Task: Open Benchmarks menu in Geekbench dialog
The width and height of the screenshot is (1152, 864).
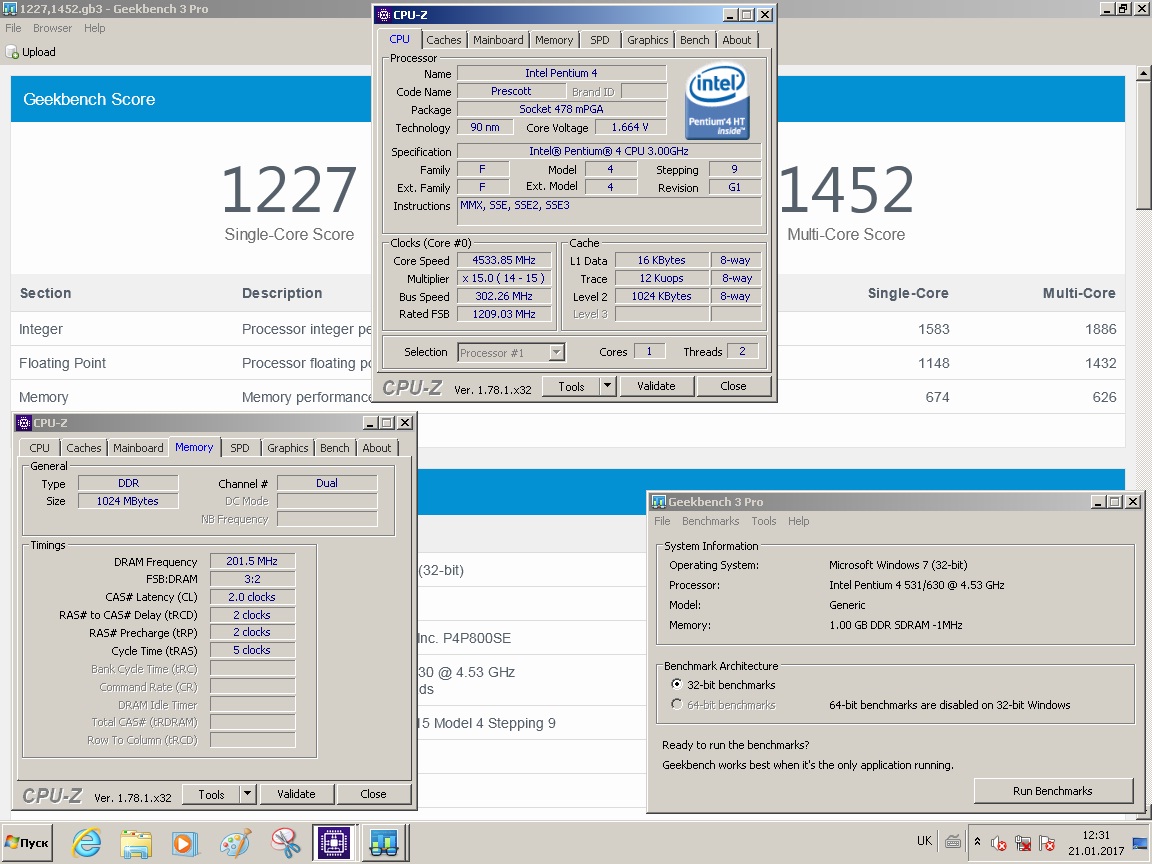Action: [710, 521]
